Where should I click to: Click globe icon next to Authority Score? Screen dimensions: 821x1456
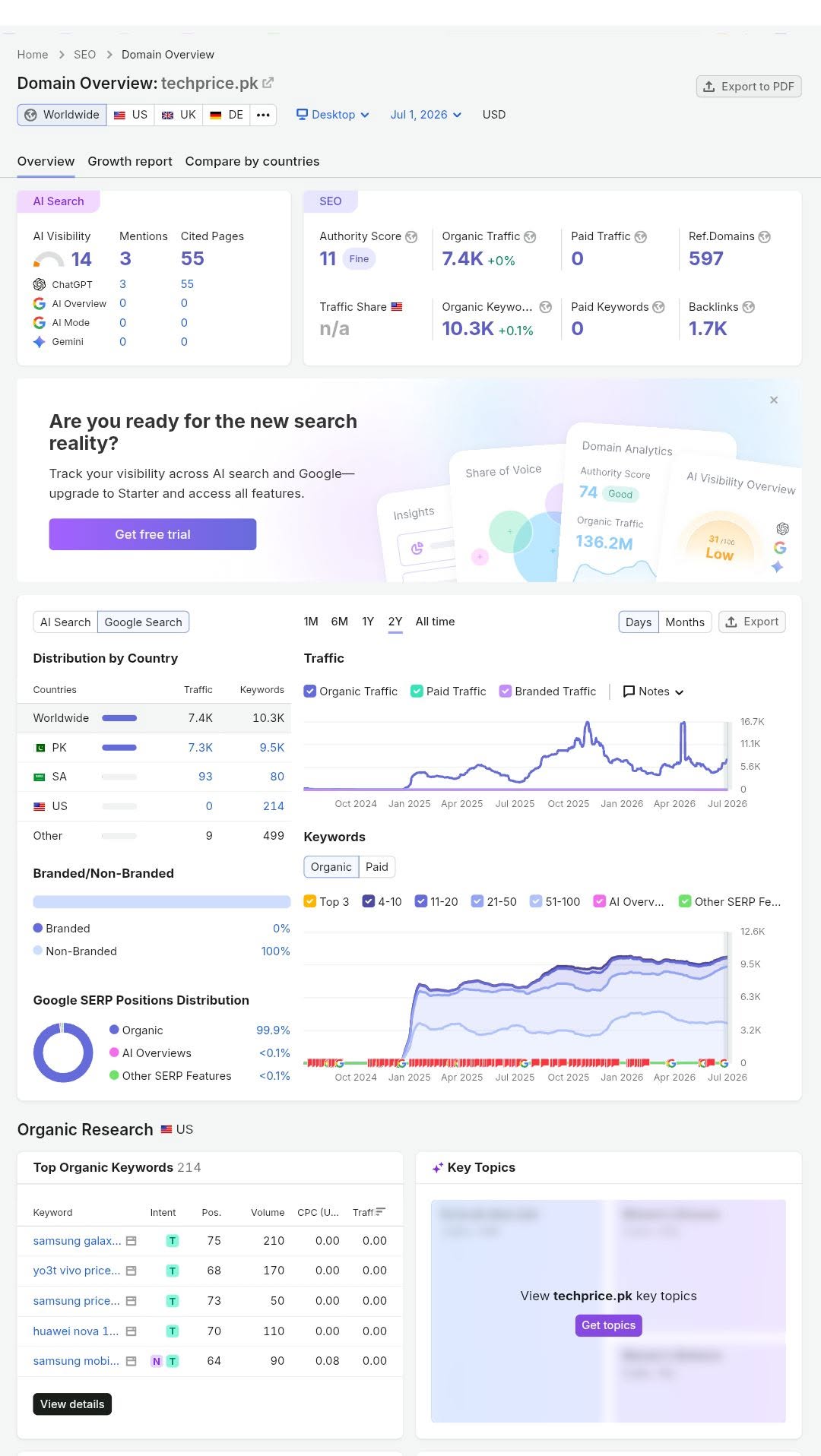pyautogui.click(x=411, y=237)
